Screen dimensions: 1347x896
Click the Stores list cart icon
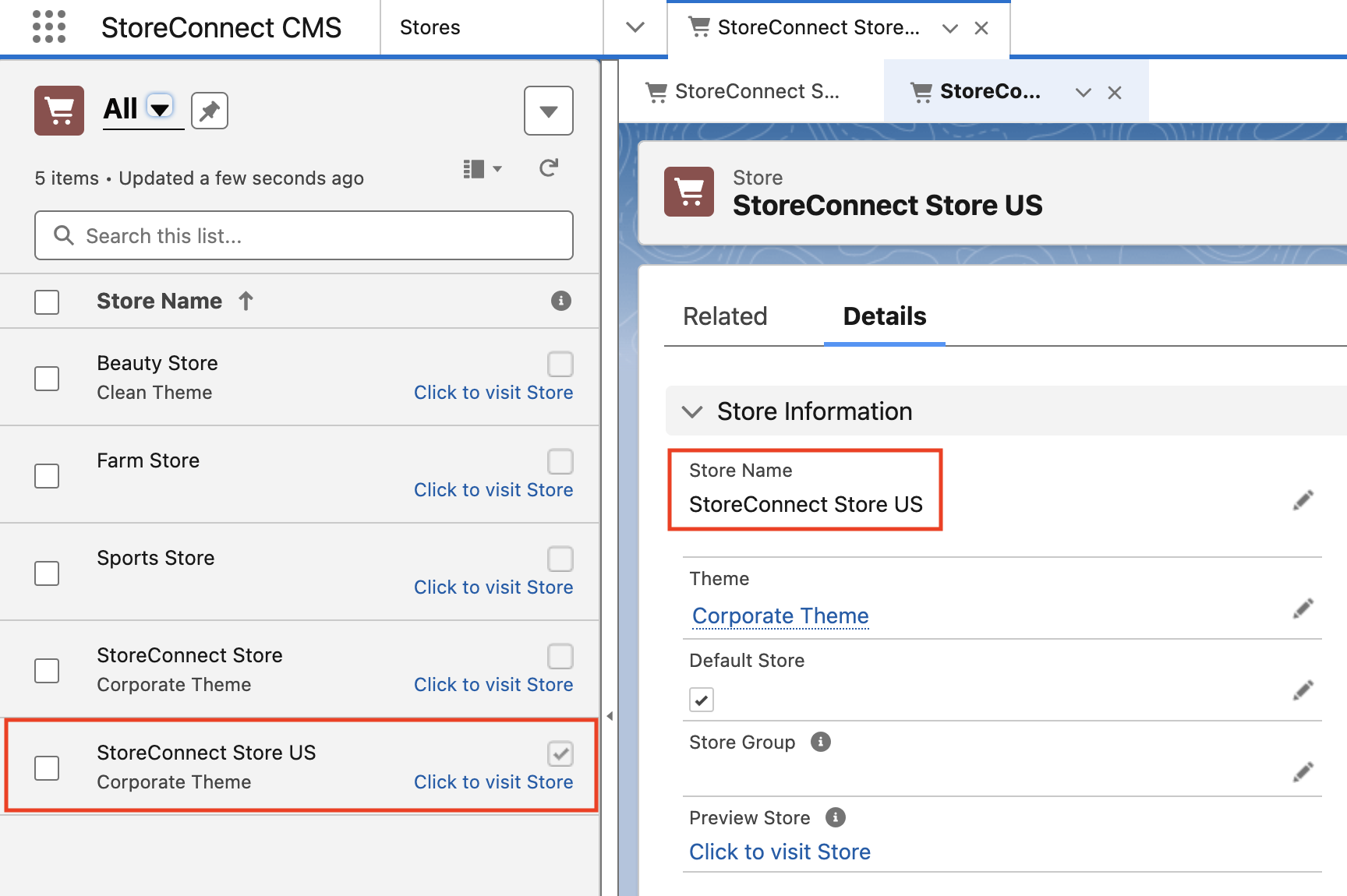click(59, 111)
